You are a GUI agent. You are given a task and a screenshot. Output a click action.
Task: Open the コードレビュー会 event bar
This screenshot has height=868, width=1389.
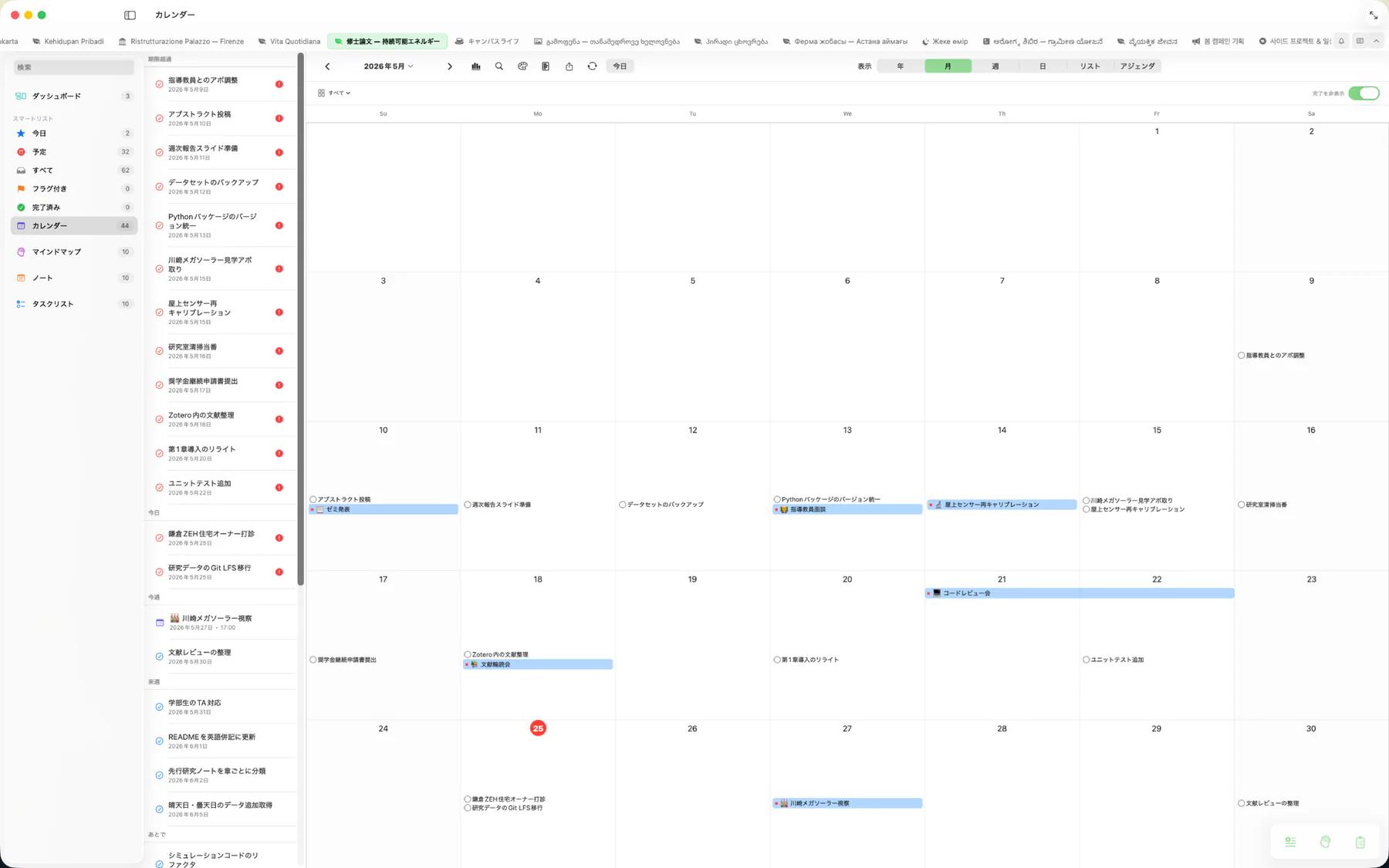click(1080, 593)
